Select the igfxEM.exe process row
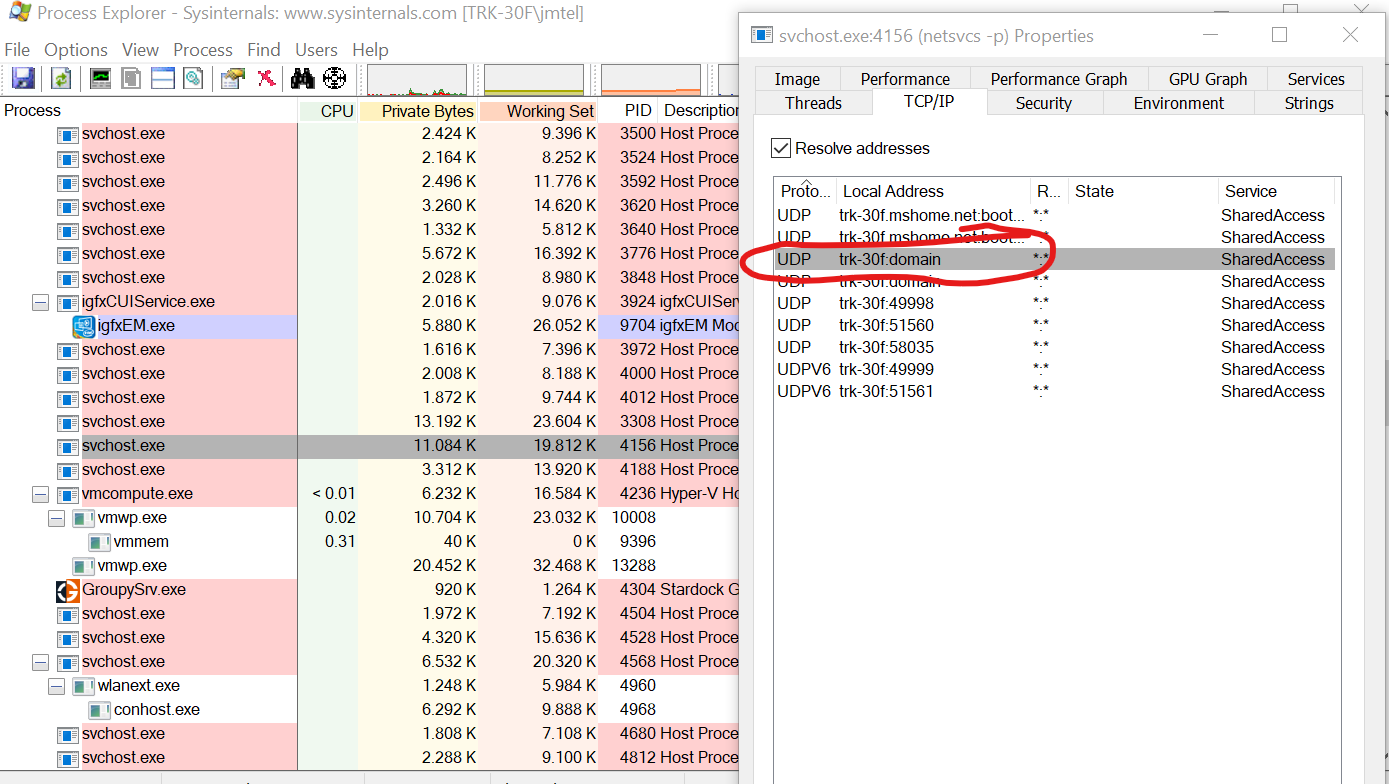This screenshot has width=1389, height=784. click(369, 326)
